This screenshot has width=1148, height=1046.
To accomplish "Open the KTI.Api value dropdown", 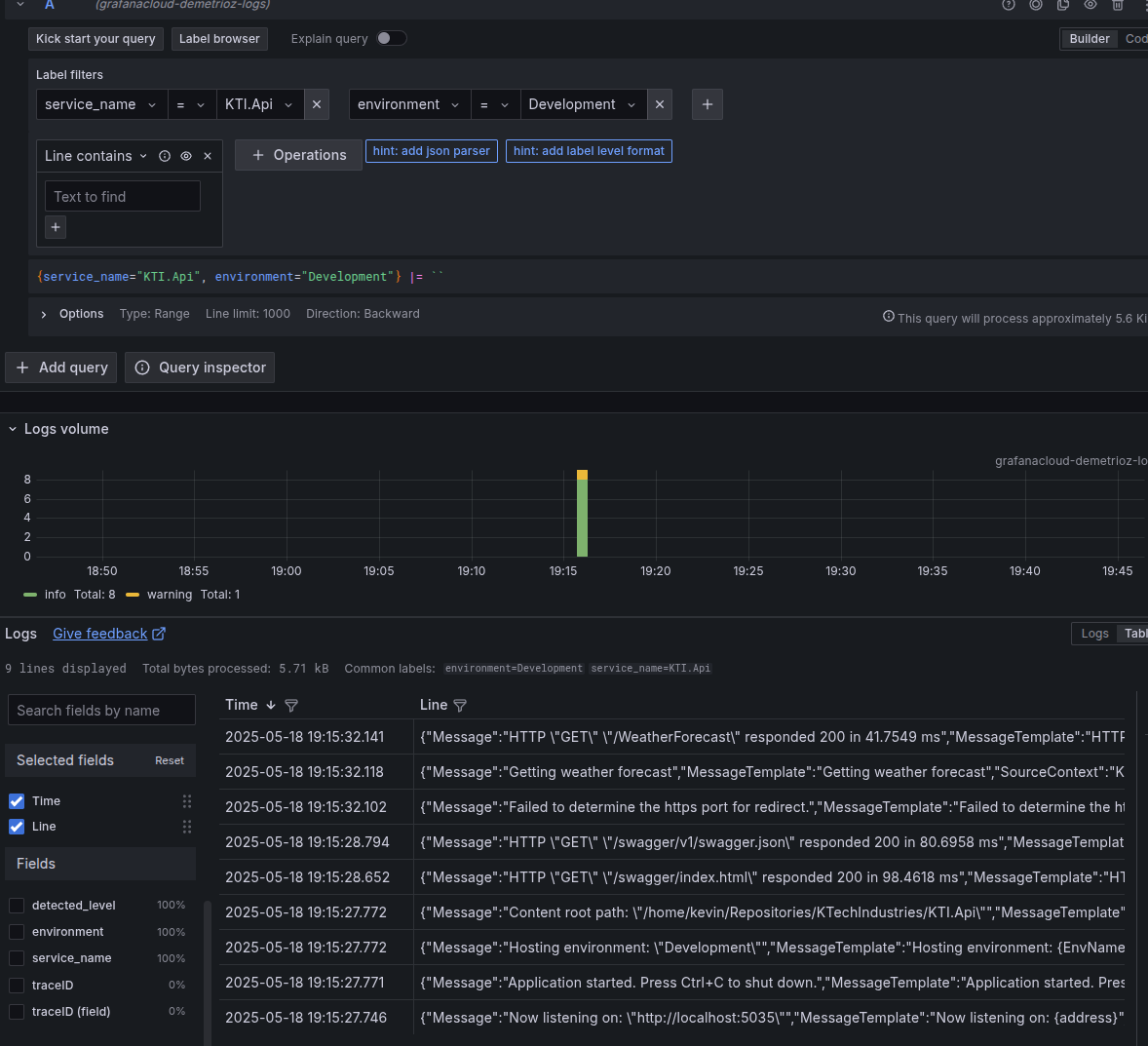I will (x=259, y=104).
